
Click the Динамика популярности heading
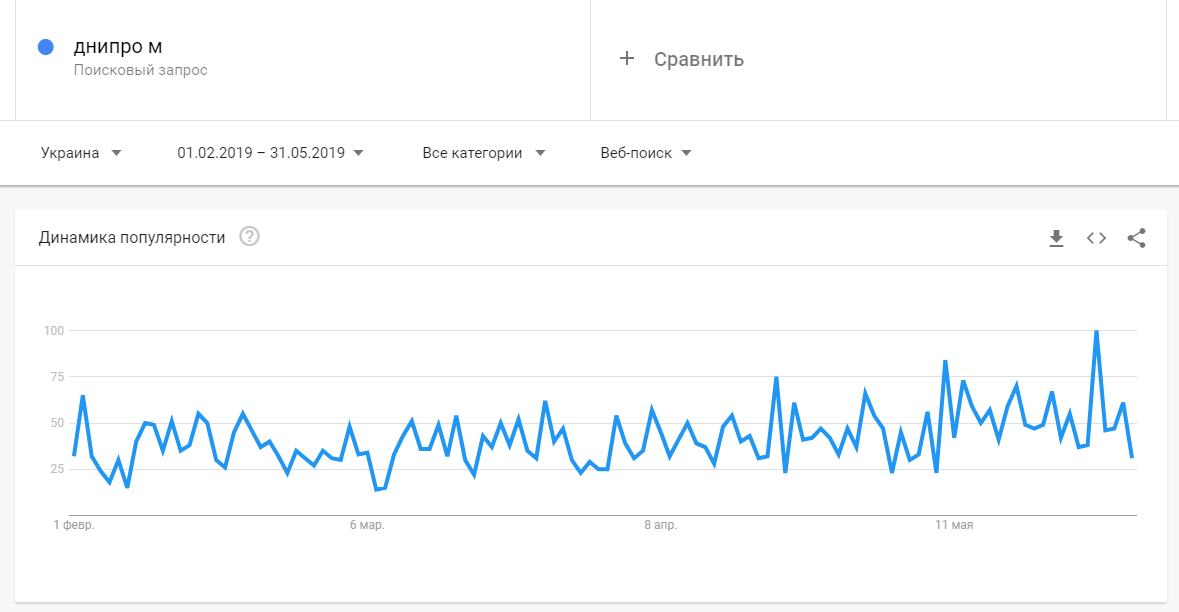pos(132,237)
